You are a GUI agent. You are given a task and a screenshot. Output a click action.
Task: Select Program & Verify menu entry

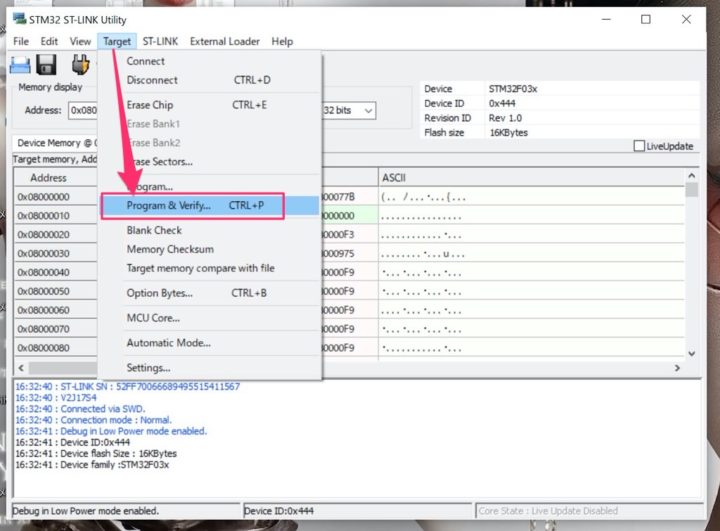(x=192, y=205)
